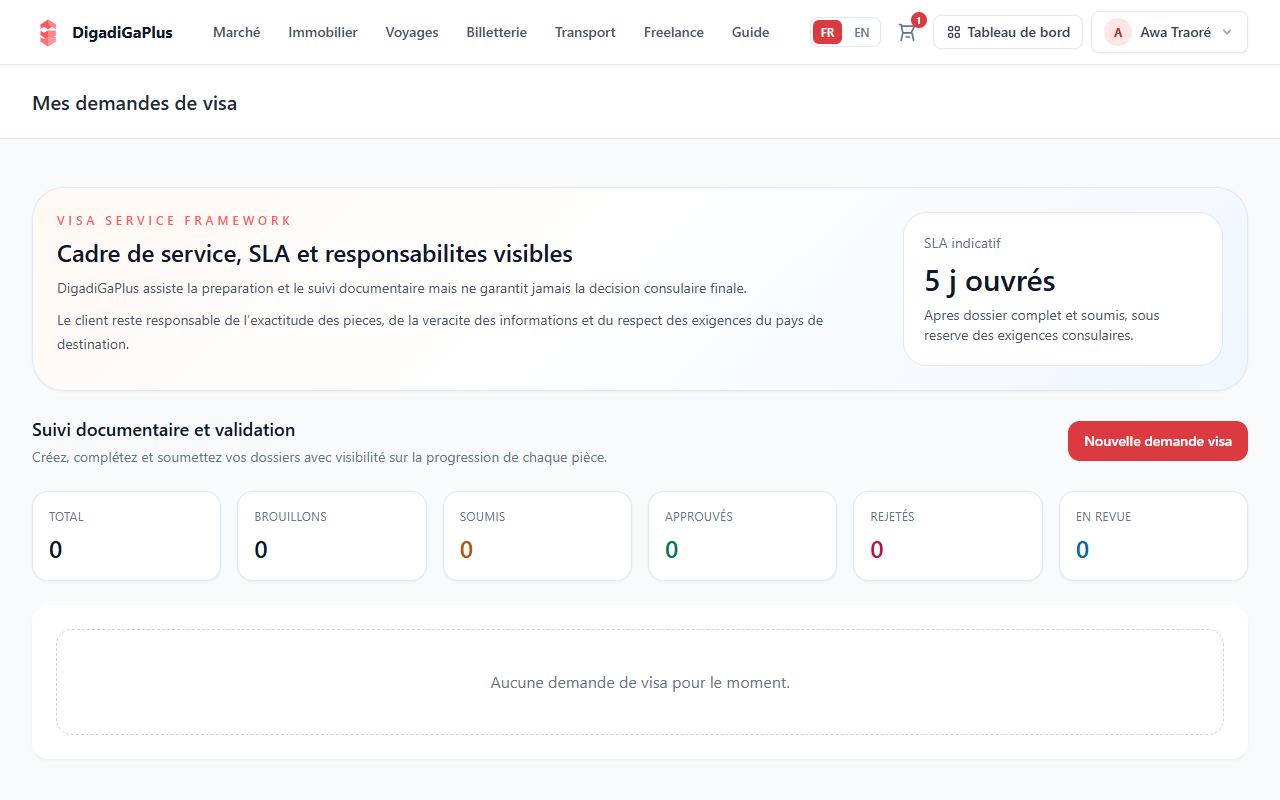The height and width of the screenshot is (800, 1280).
Task: Click 'Mes demandes de visa' page title
Action: [x=134, y=103]
